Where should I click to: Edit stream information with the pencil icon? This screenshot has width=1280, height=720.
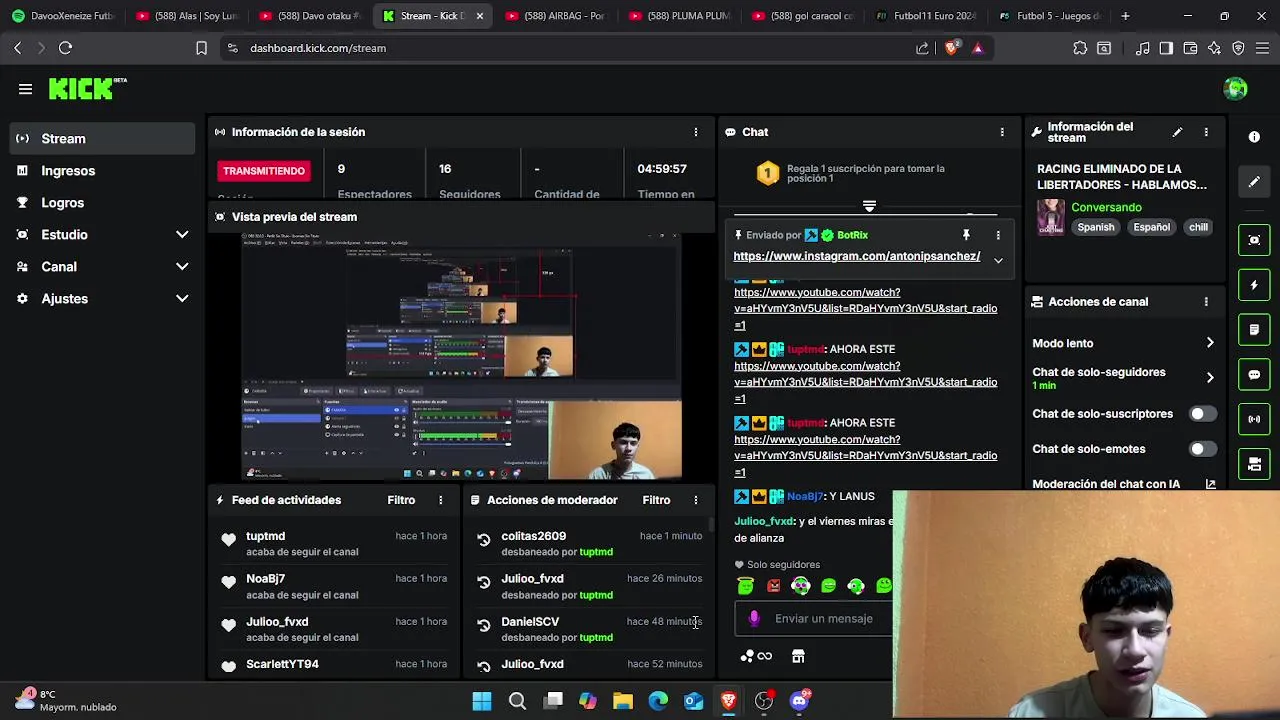tap(1177, 132)
